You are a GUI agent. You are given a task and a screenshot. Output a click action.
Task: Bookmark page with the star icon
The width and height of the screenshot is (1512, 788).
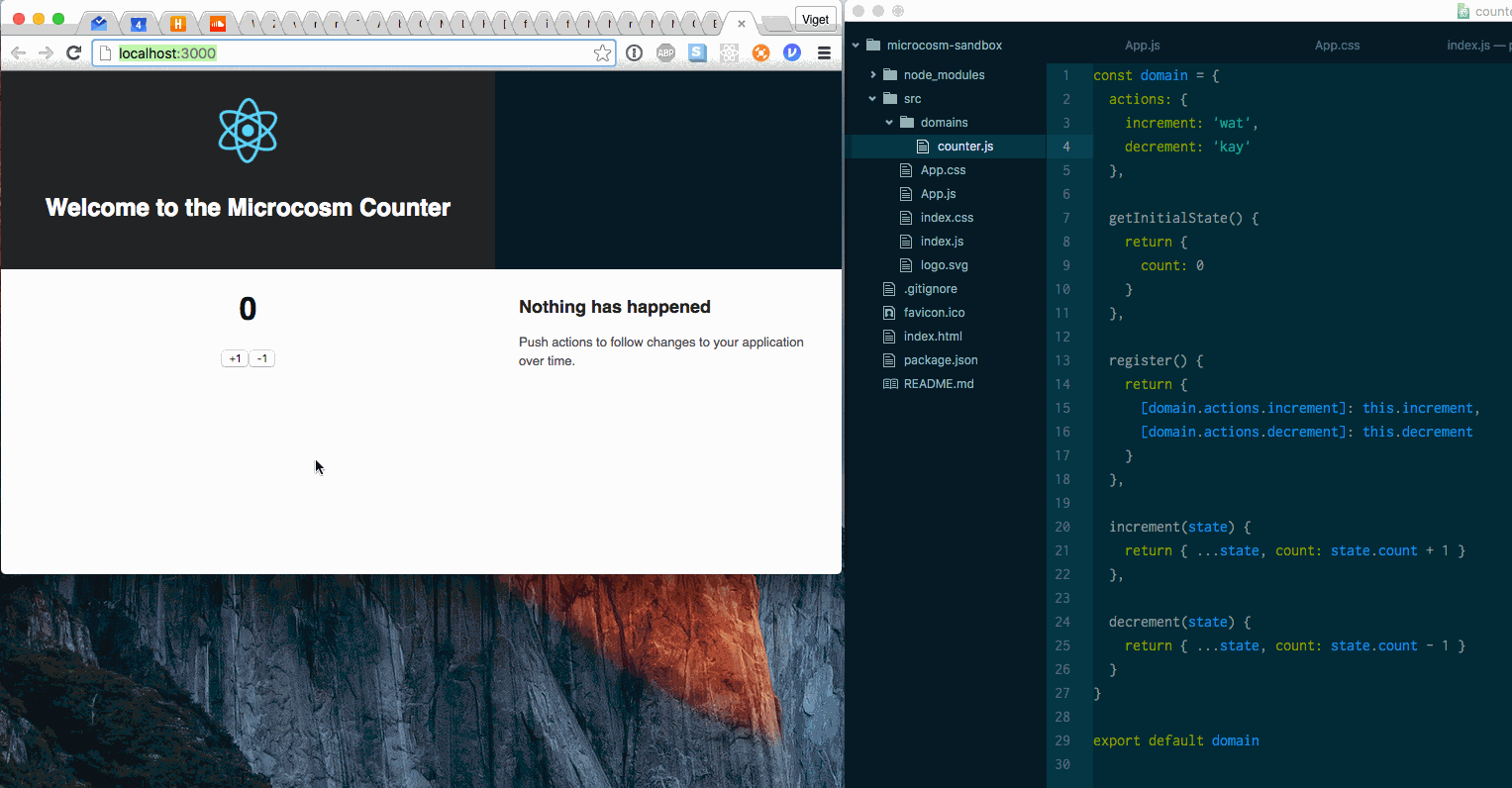click(602, 53)
